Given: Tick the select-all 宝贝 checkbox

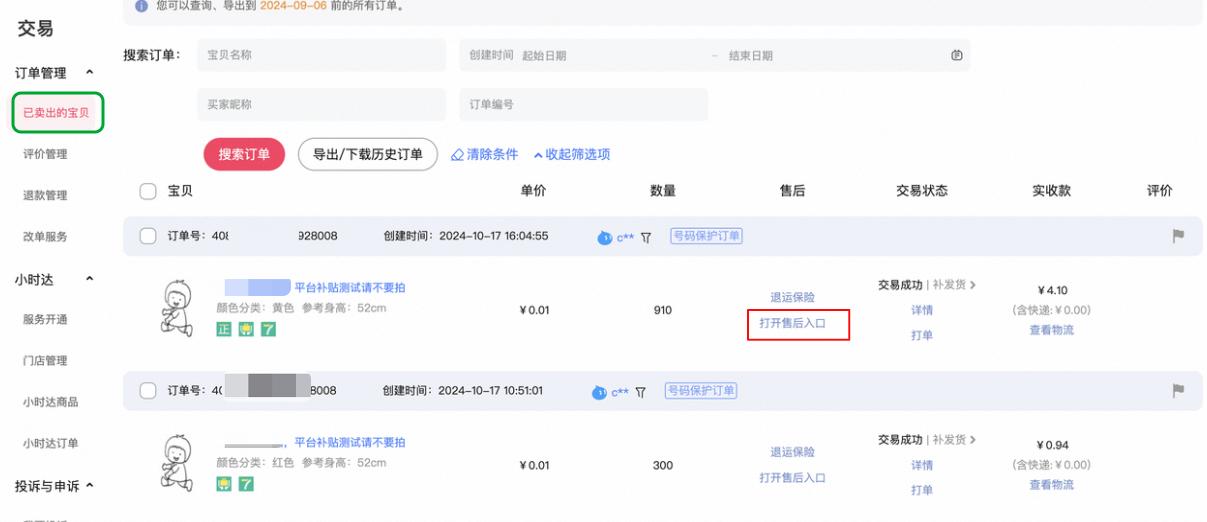Looking at the screenshot, I should click(x=148, y=191).
